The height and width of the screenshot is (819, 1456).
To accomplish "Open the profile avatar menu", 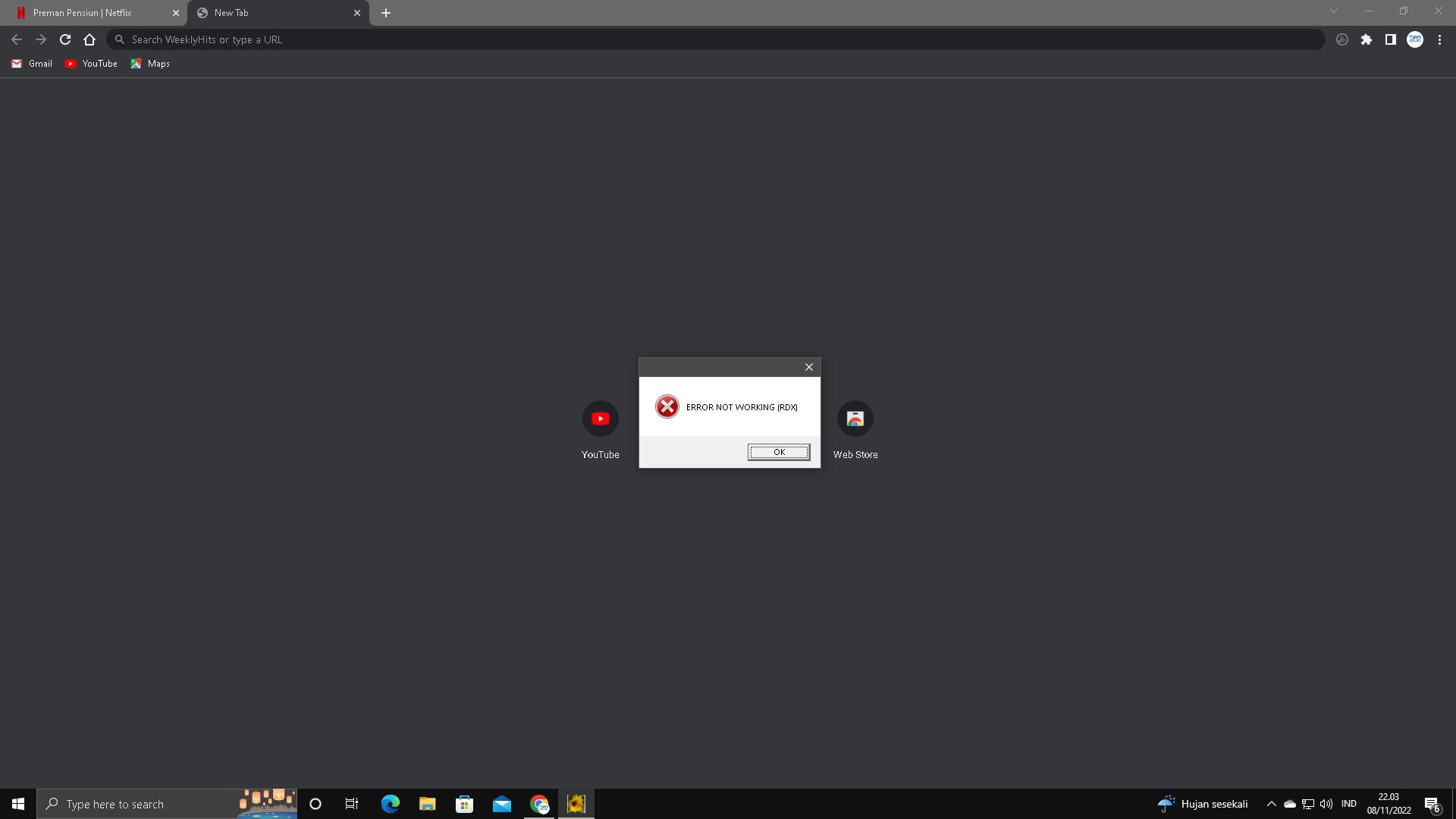I will (1414, 39).
